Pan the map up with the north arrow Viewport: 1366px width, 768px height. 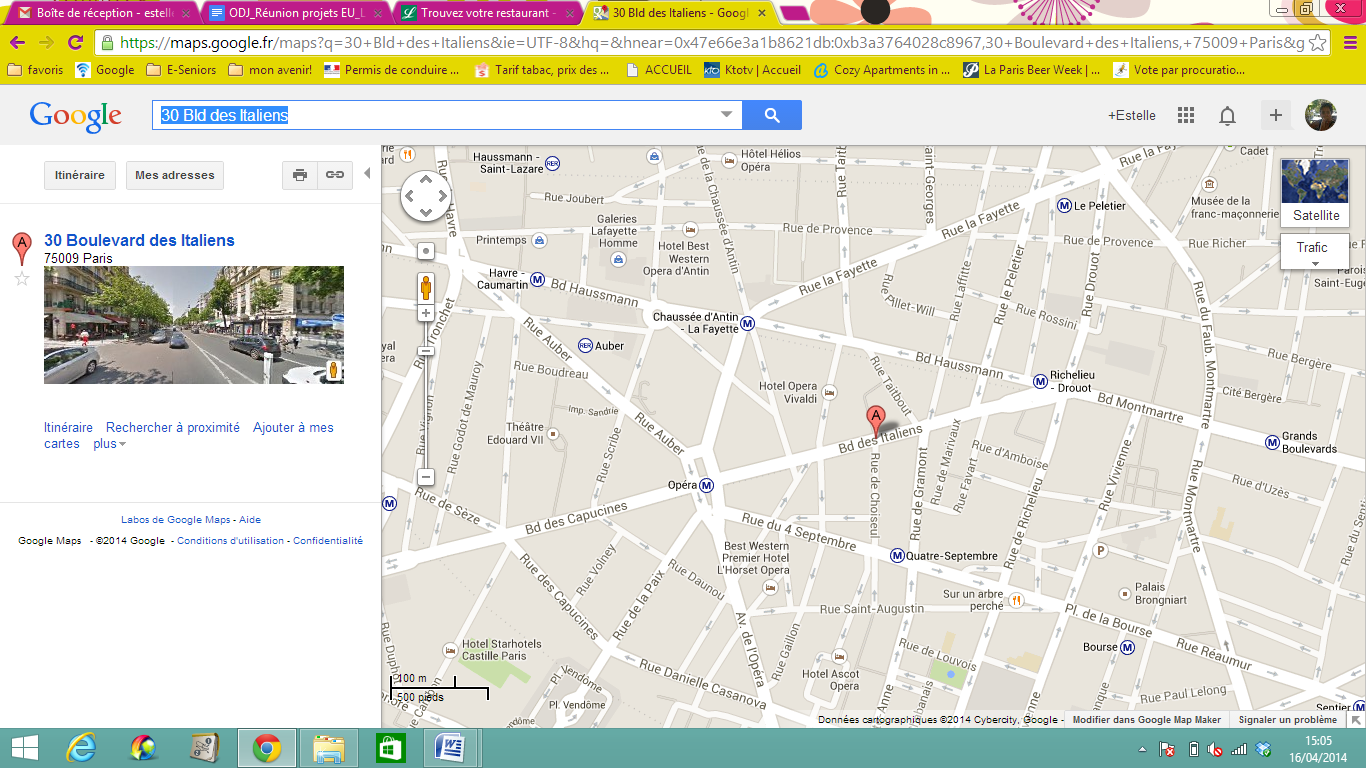coord(426,180)
